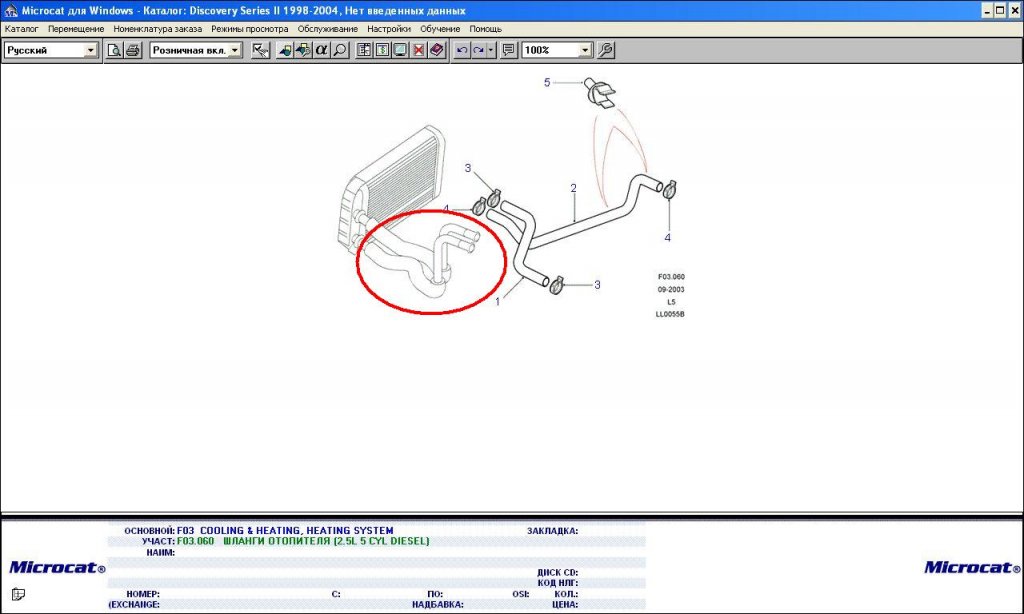Click the 'F03 COOLING & HEATING, HEATING SYSTEM' text

[x=285, y=530]
